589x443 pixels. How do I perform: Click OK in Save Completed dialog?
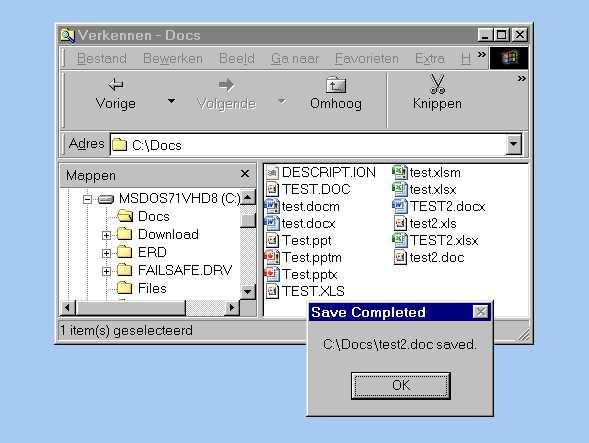click(x=401, y=386)
